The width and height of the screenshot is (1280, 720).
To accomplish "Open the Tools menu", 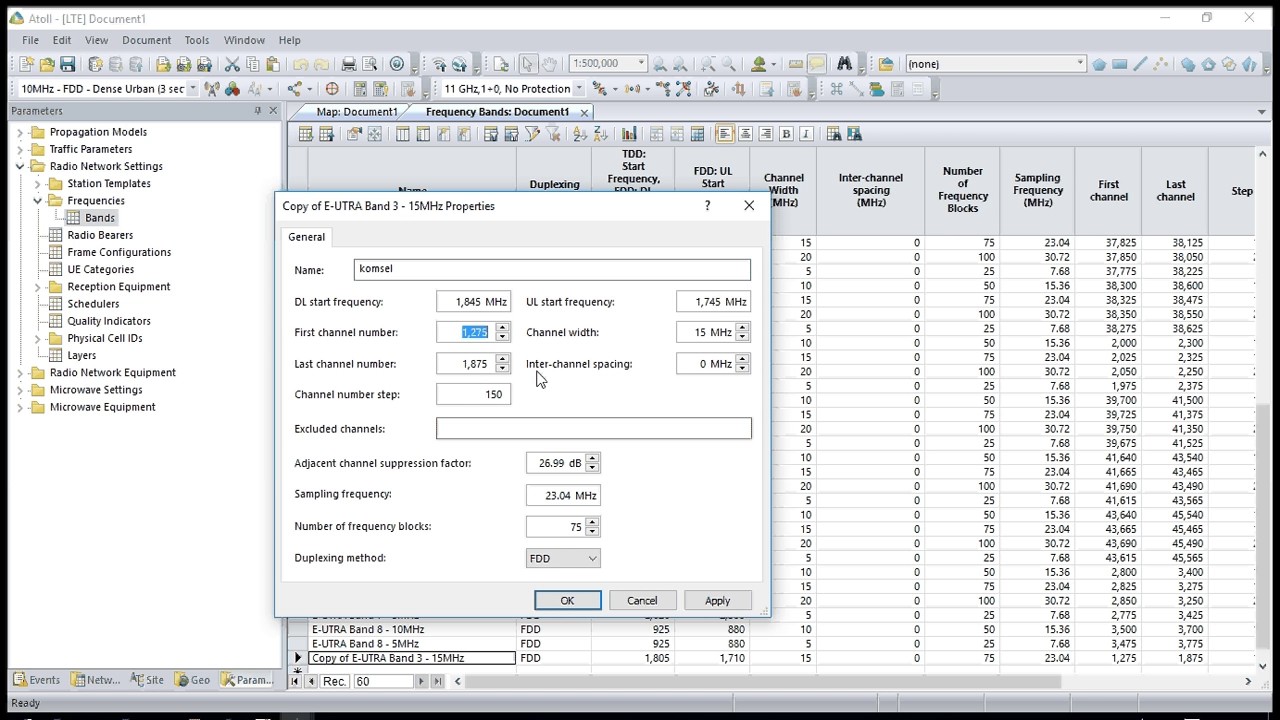I will click(197, 40).
